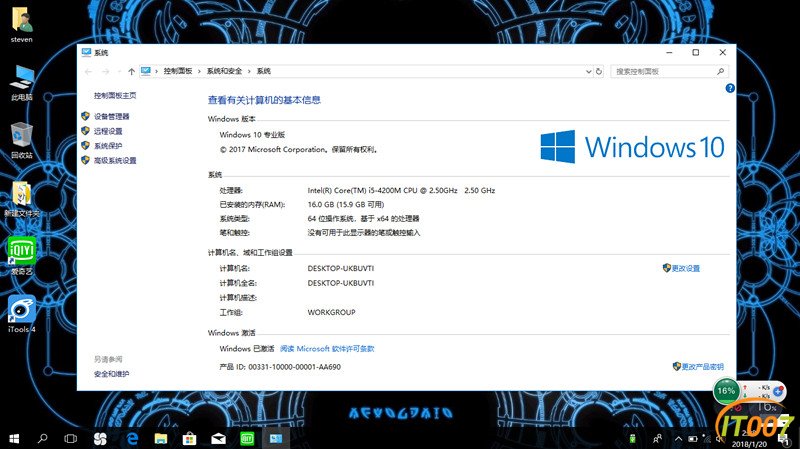This screenshot has width=800, height=449.
Task: Read the Microsoft Software License Terms link
Action: 327,349
